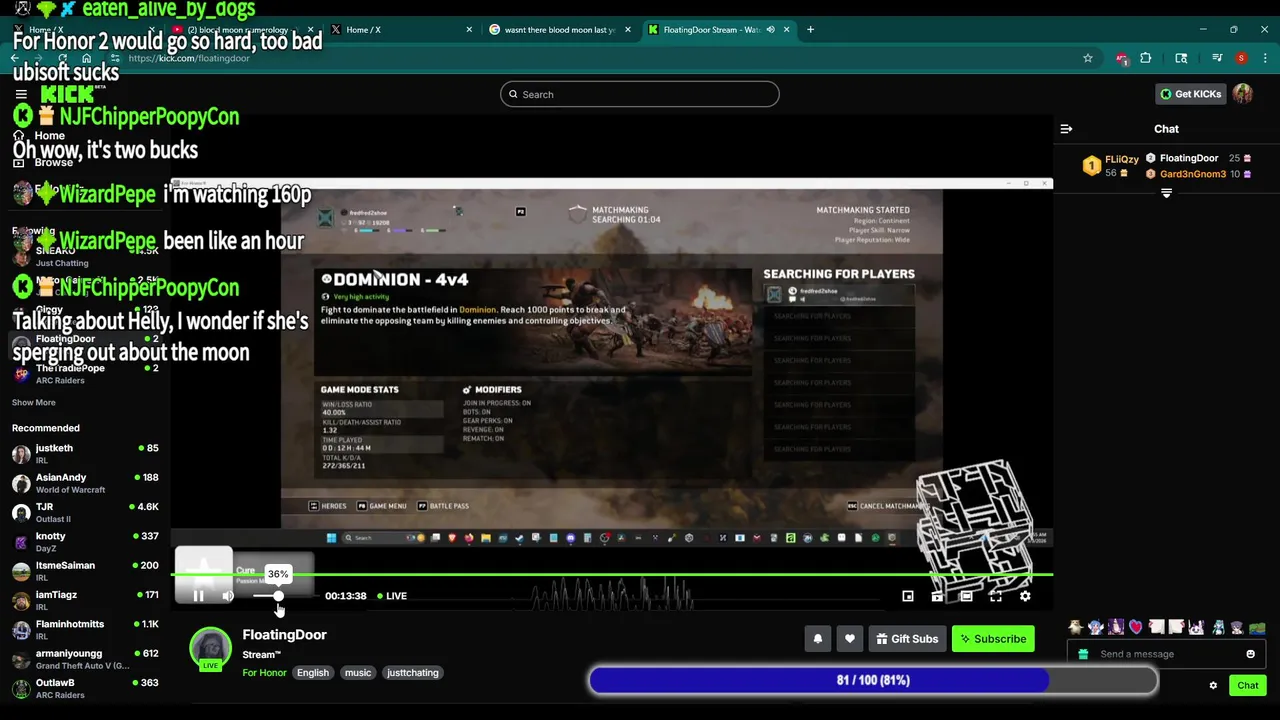Click Show More under Following list

34,402
